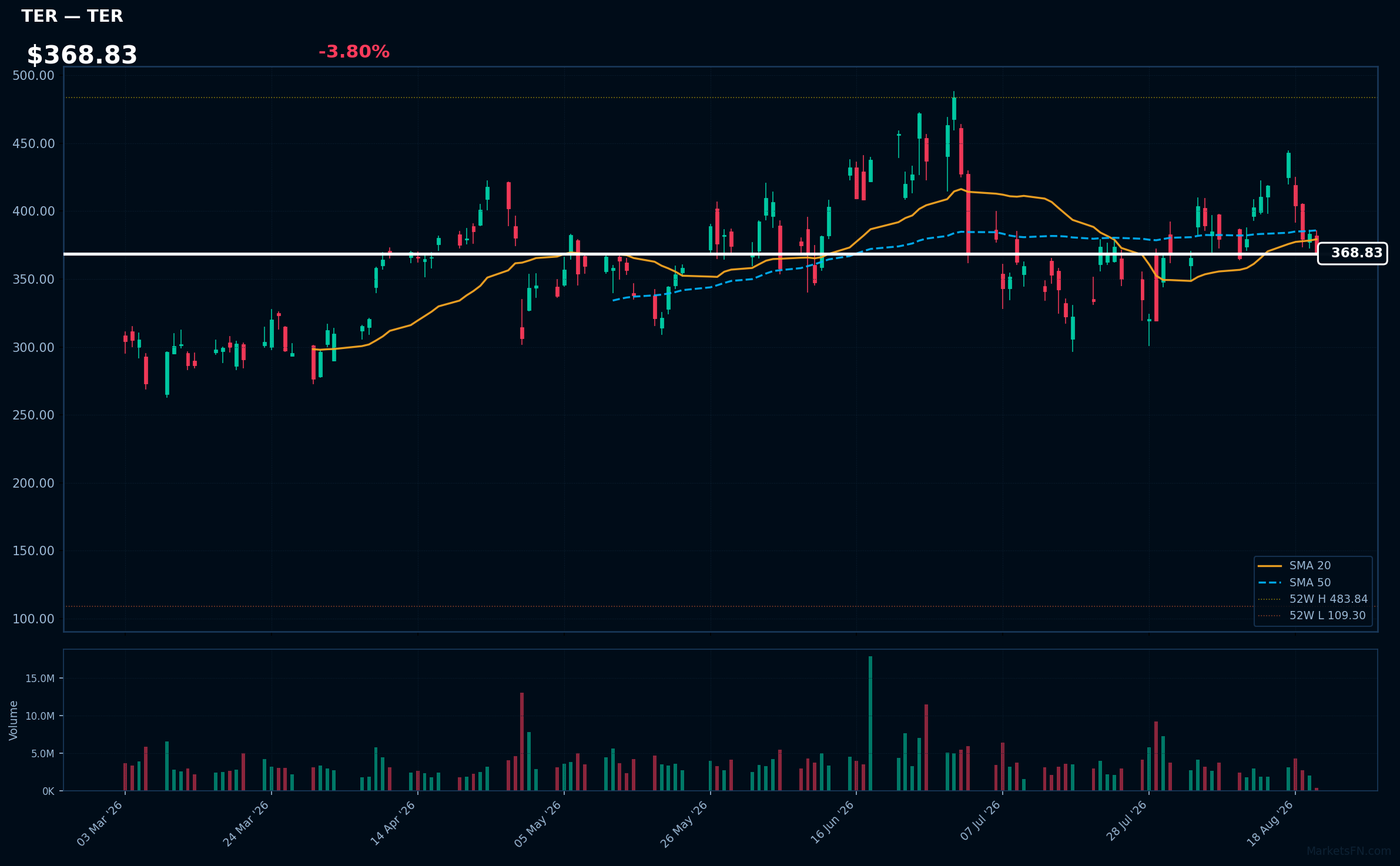This screenshot has height=866, width=1400.
Task: Click the -3.80% change figure
Action: coord(354,52)
